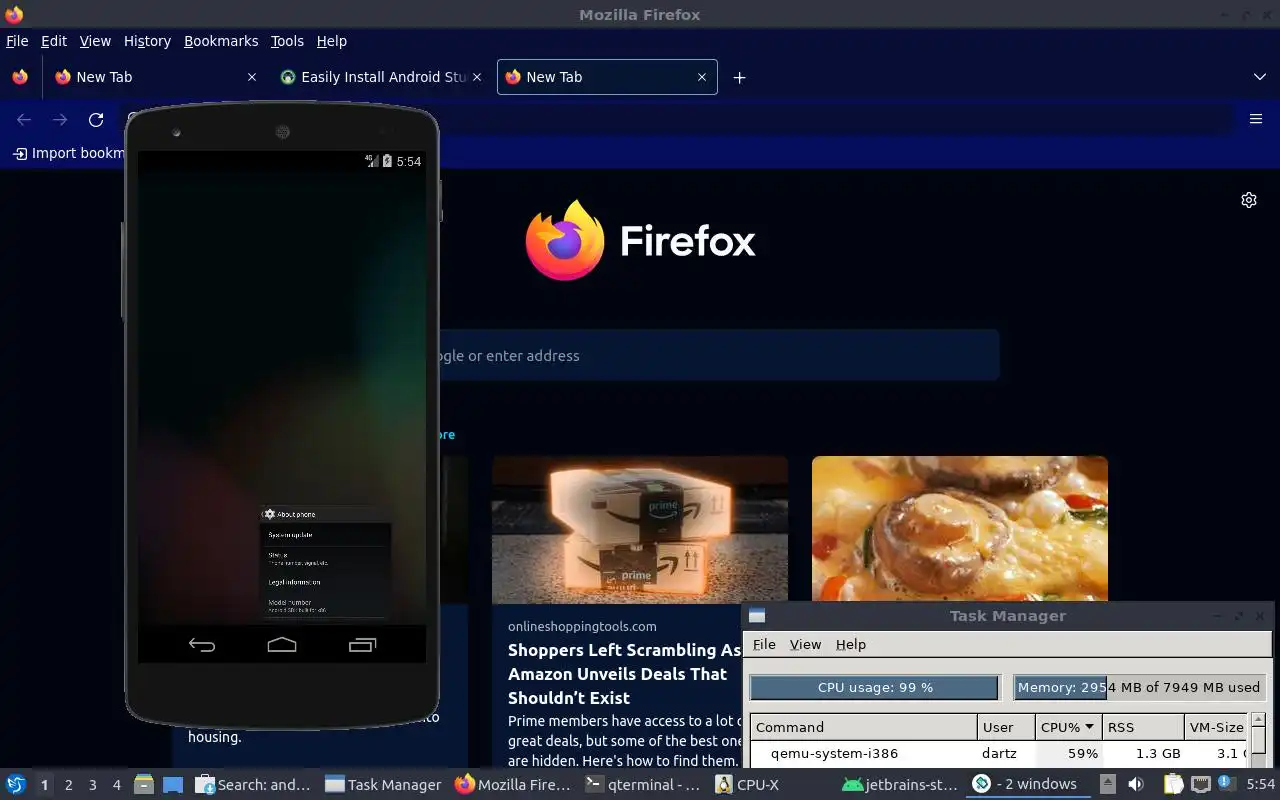This screenshot has width=1280, height=800.
Task: Sort Task Manager by User column
Action: [1006, 727]
